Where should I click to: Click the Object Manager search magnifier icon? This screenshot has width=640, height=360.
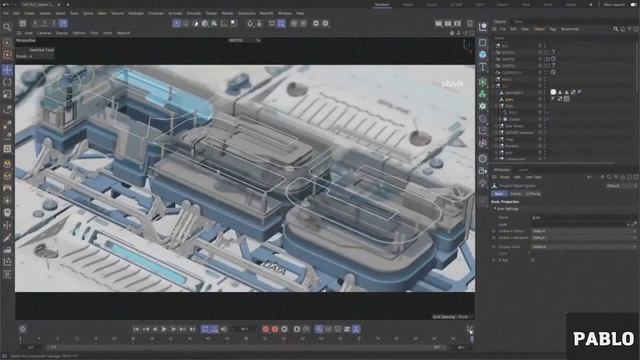(x=616, y=29)
